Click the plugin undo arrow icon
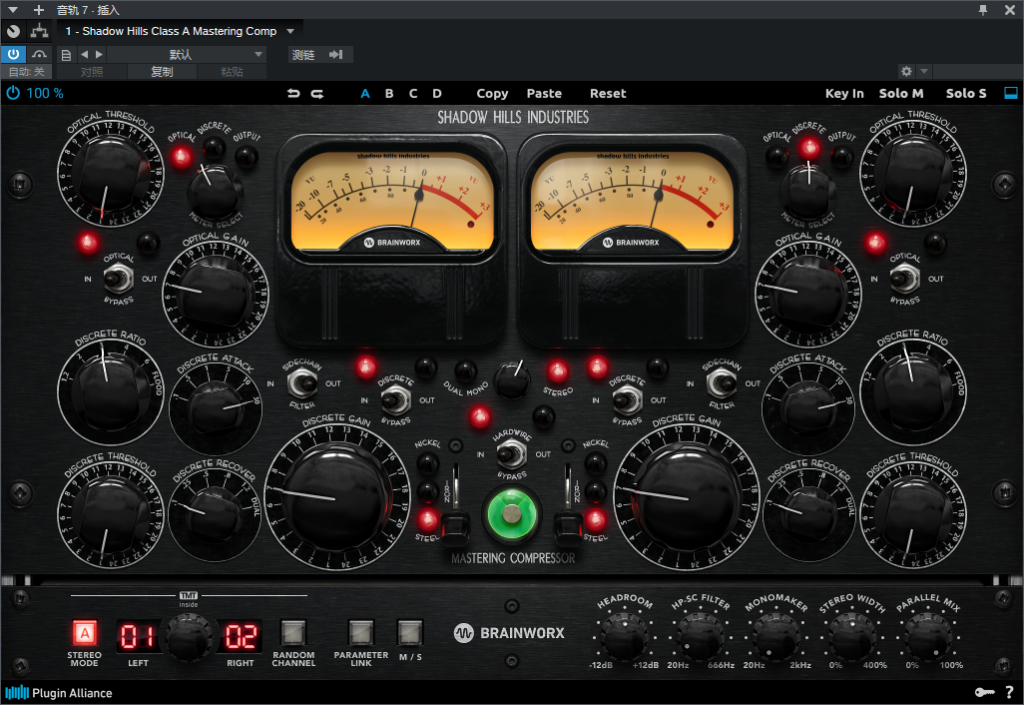The image size is (1024, 705). point(293,93)
